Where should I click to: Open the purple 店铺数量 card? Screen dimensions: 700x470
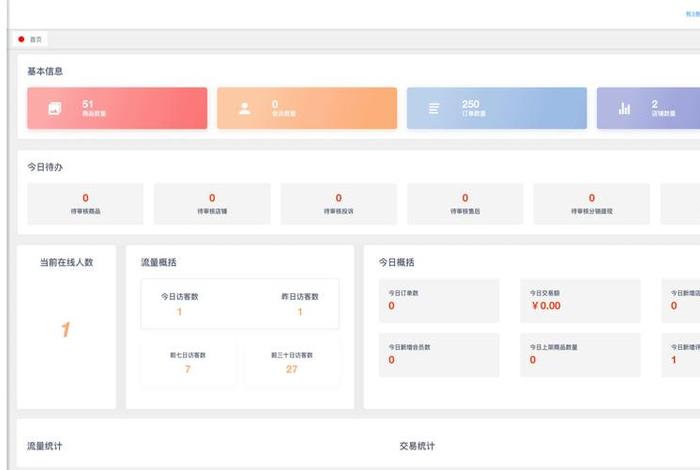tap(648, 108)
